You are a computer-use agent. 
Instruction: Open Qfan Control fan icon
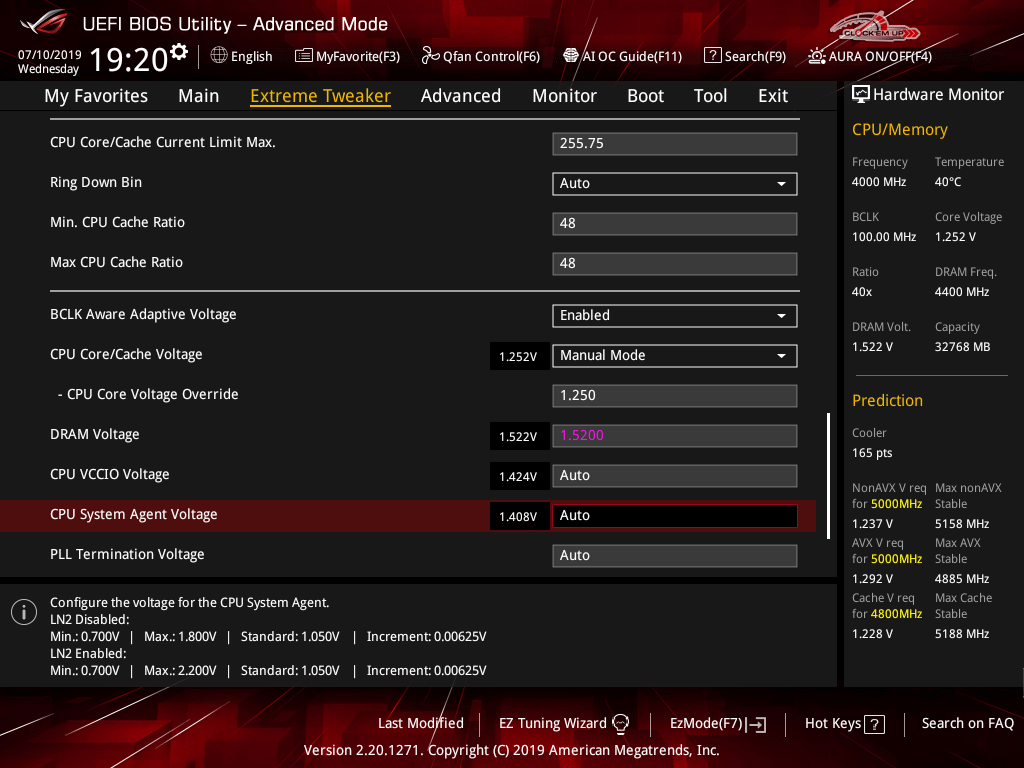tap(431, 56)
